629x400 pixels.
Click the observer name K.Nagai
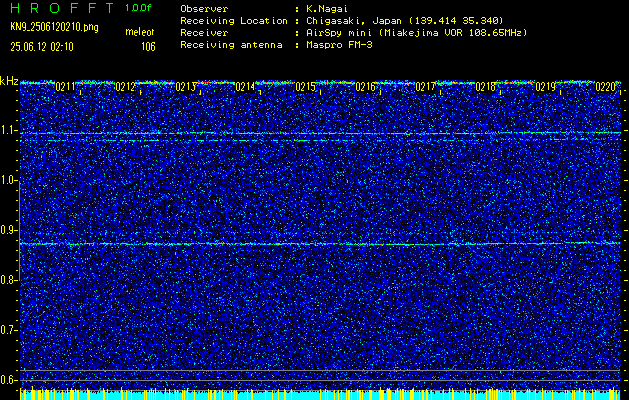326,8
